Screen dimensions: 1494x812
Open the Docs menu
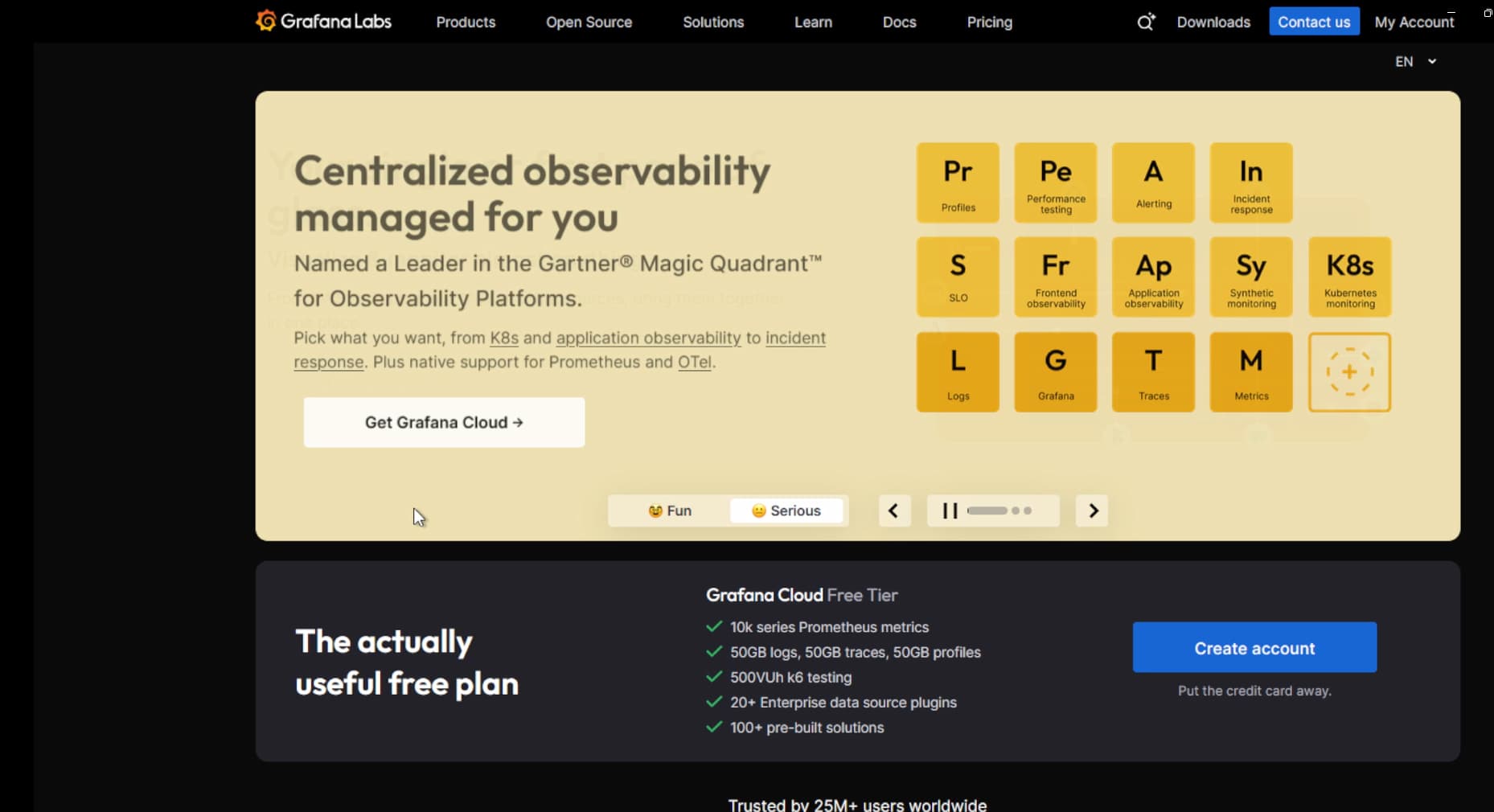click(x=899, y=22)
